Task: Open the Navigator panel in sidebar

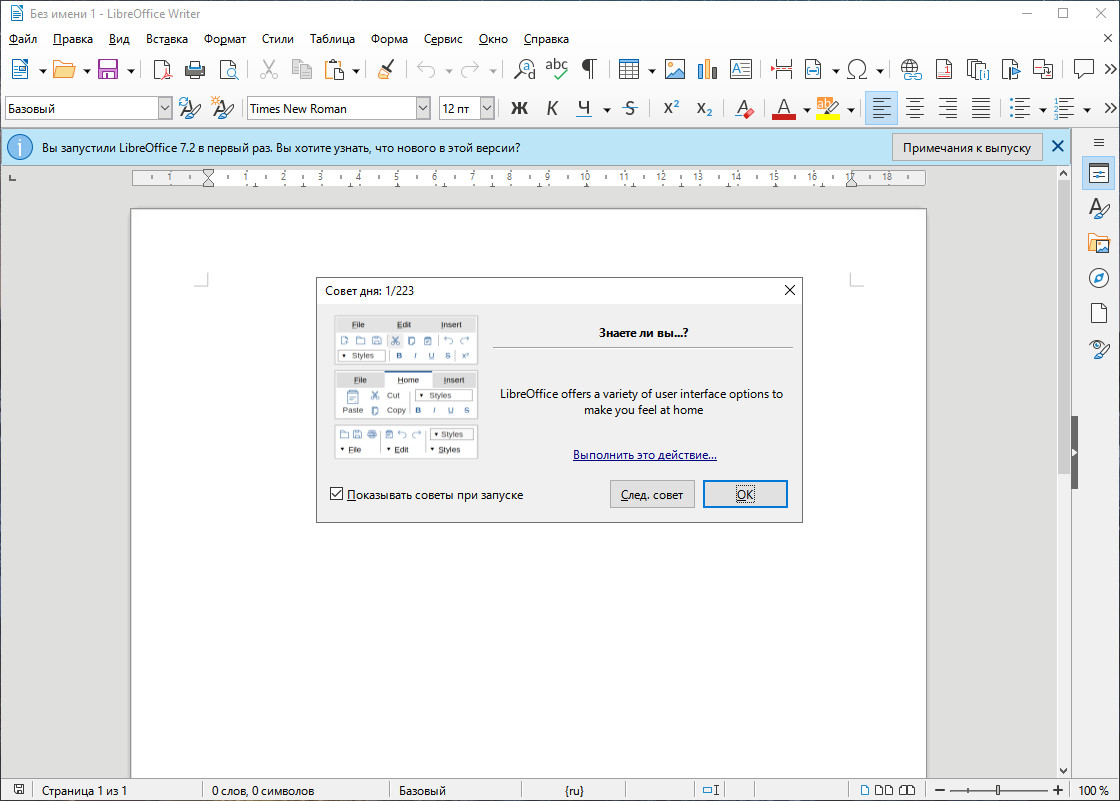Action: click(1099, 277)
